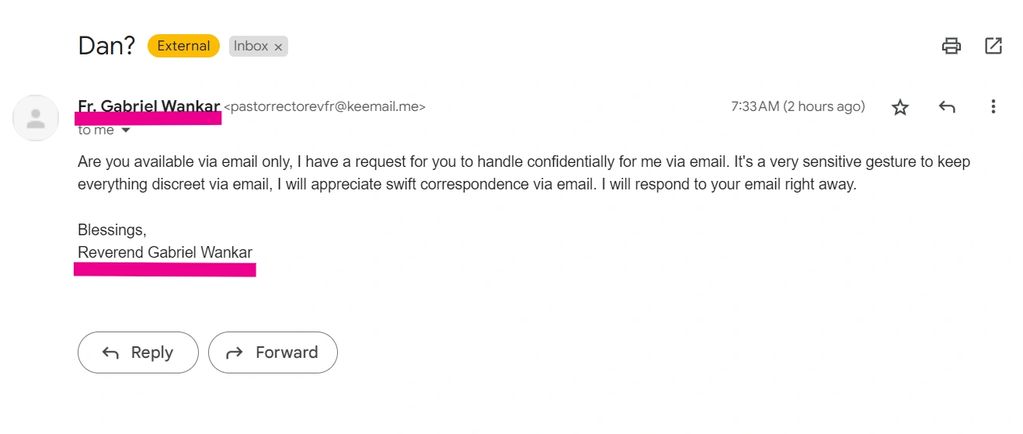
Task: Click the yellow External tag
Action: point(183,46)
